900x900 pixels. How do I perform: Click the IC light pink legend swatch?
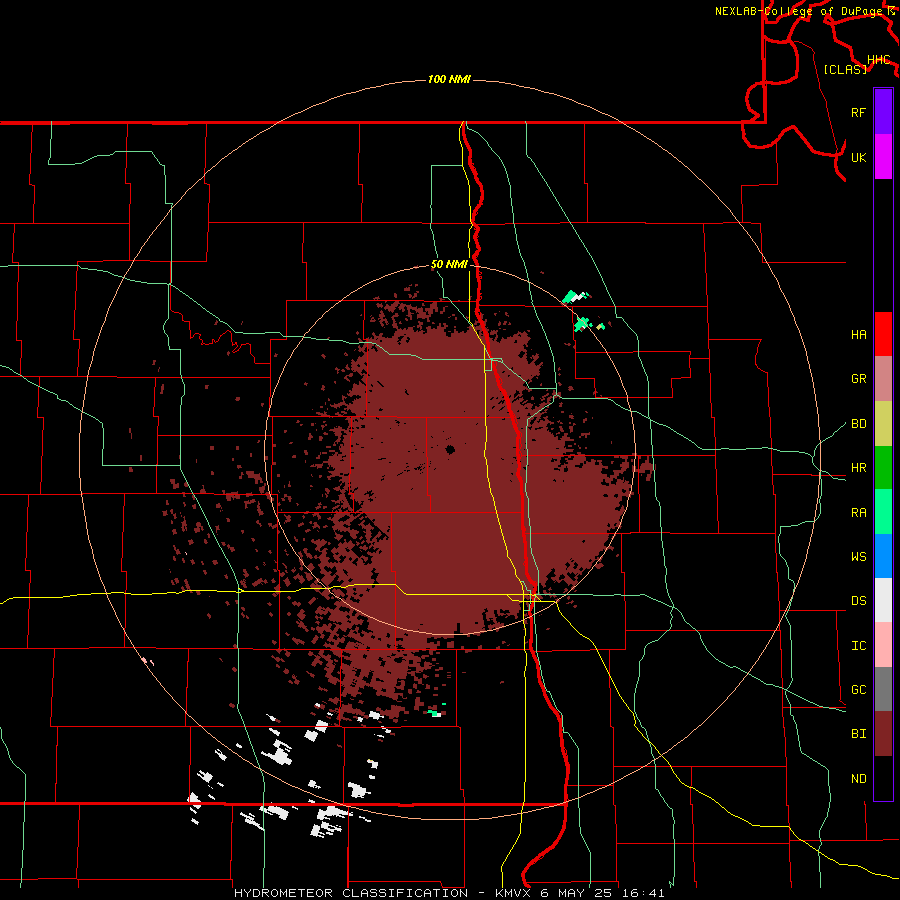pyautogui.click(x=883, y=645)
